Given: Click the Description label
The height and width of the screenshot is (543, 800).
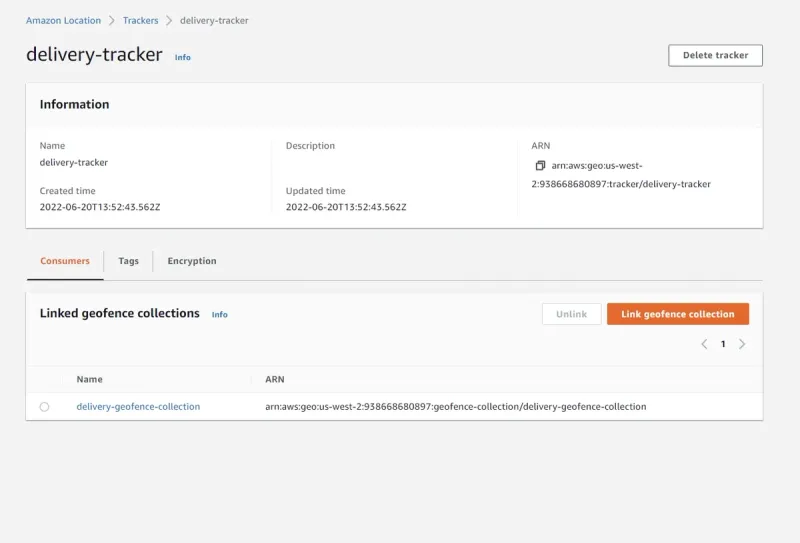Looking at the screenshot, I should pyautogui.click(x=310, y=145).
